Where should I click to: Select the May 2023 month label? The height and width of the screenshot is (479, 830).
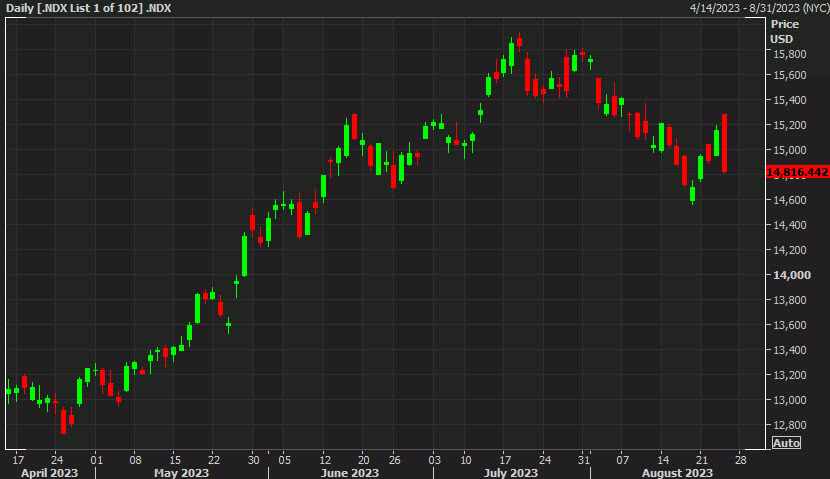(x=181, y=472)
